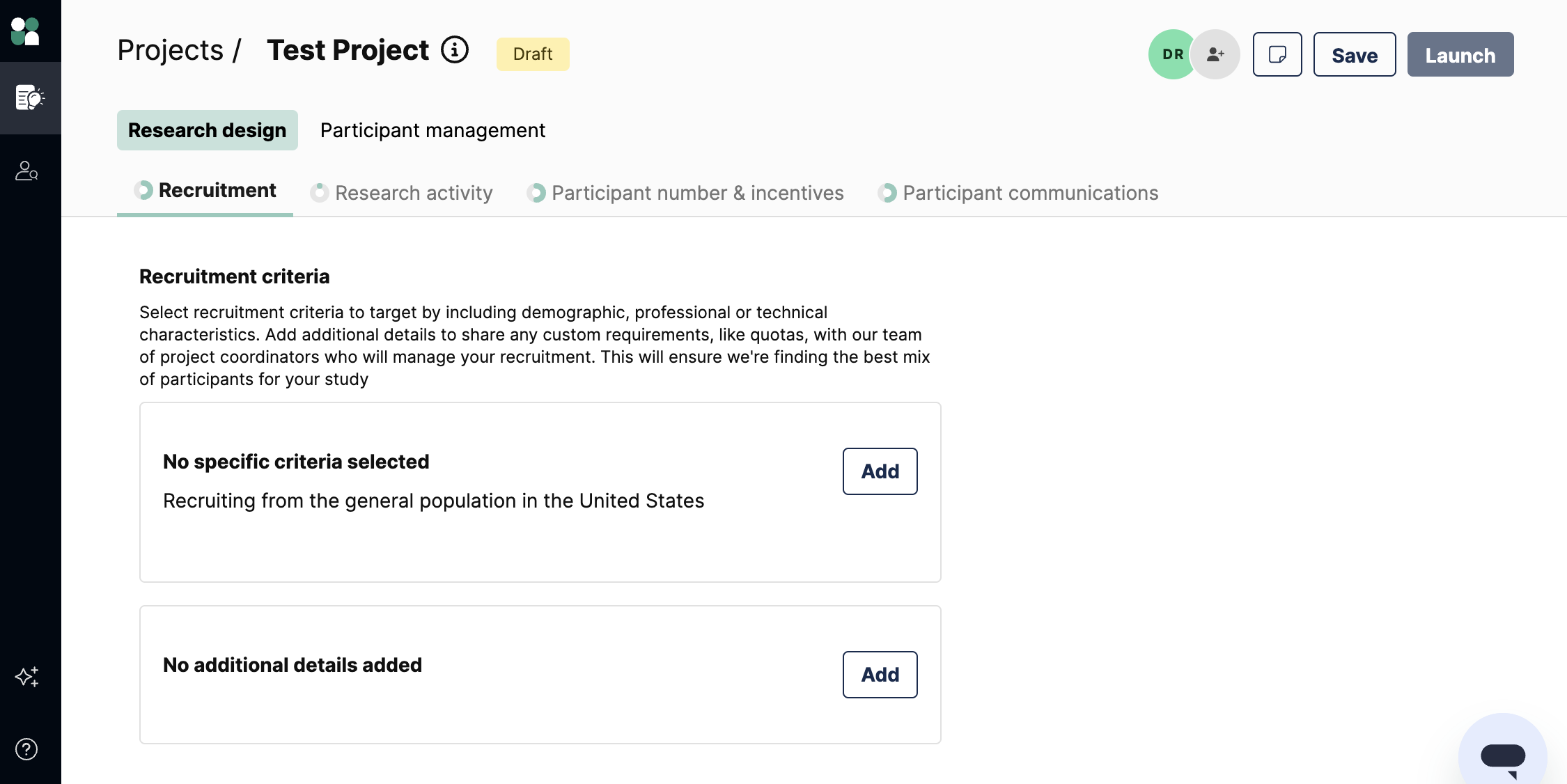Open the AI sparkles sidebar icon
The image size is (1567, 784).
(26, 676)
